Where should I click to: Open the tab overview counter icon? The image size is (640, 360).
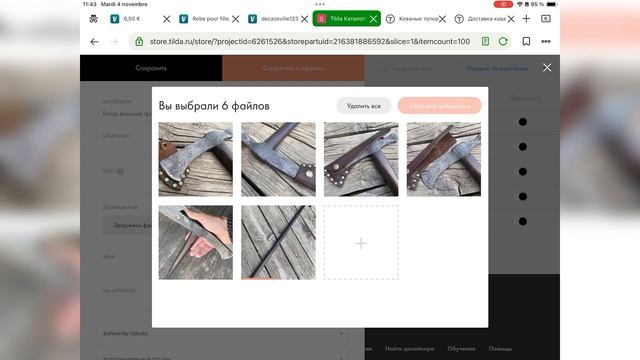(x=546, y=19)
